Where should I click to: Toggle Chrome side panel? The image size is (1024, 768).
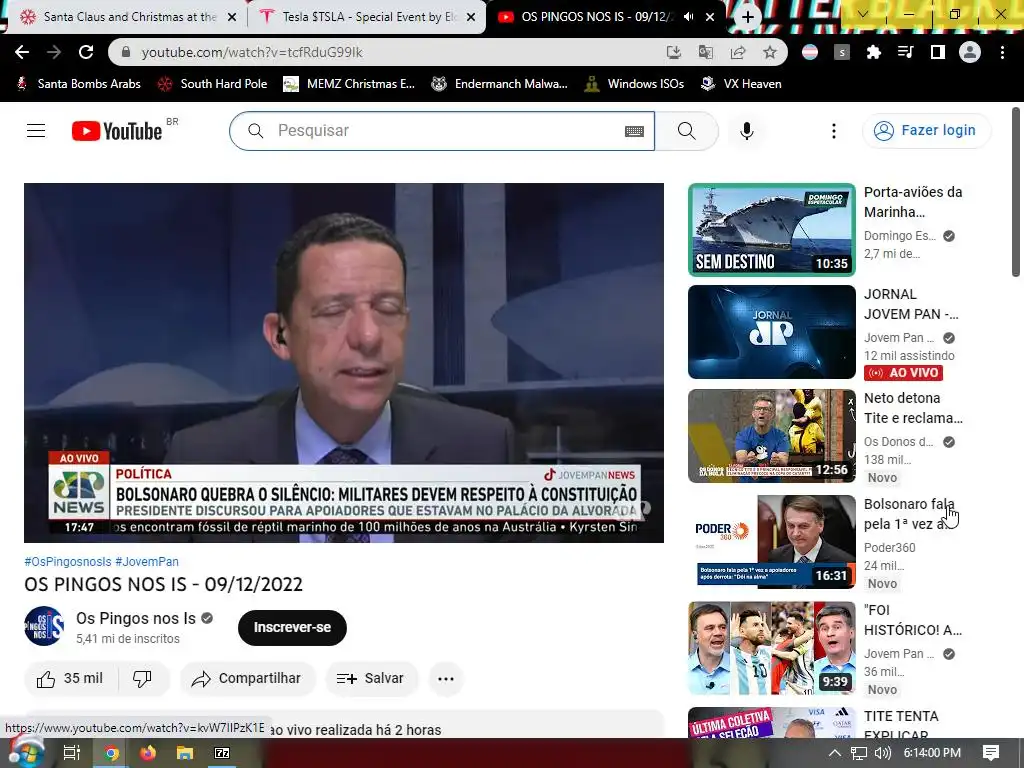(938, 52)
